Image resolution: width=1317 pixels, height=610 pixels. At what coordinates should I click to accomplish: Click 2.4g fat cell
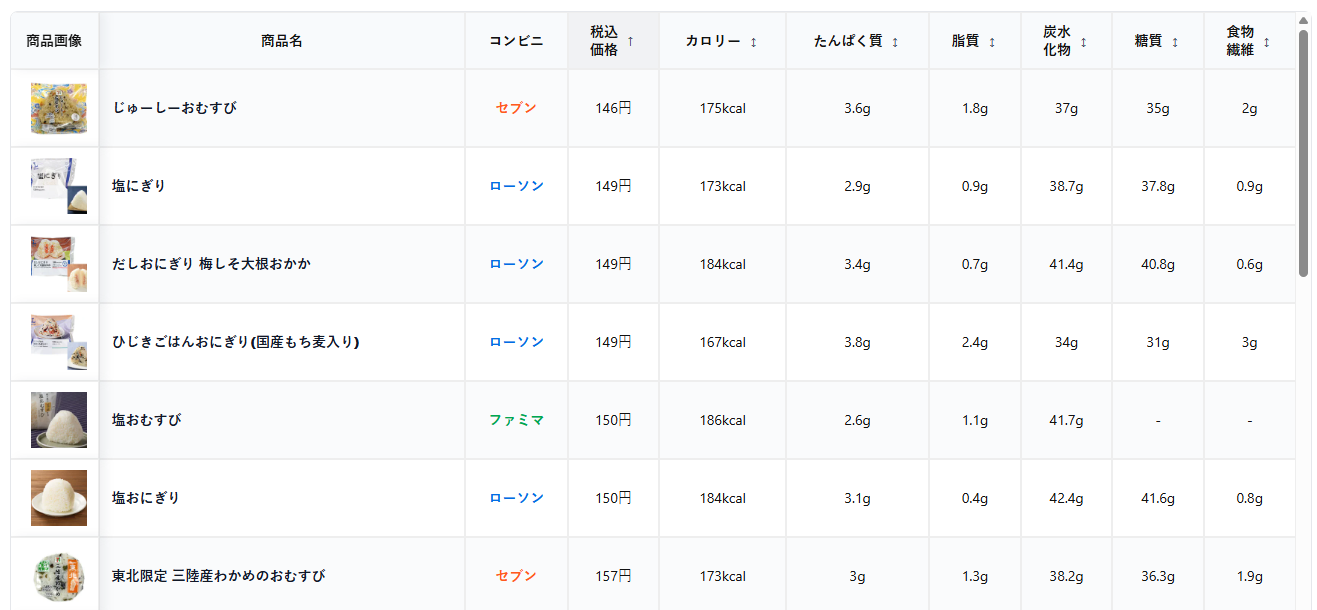(x=975, y=342)
